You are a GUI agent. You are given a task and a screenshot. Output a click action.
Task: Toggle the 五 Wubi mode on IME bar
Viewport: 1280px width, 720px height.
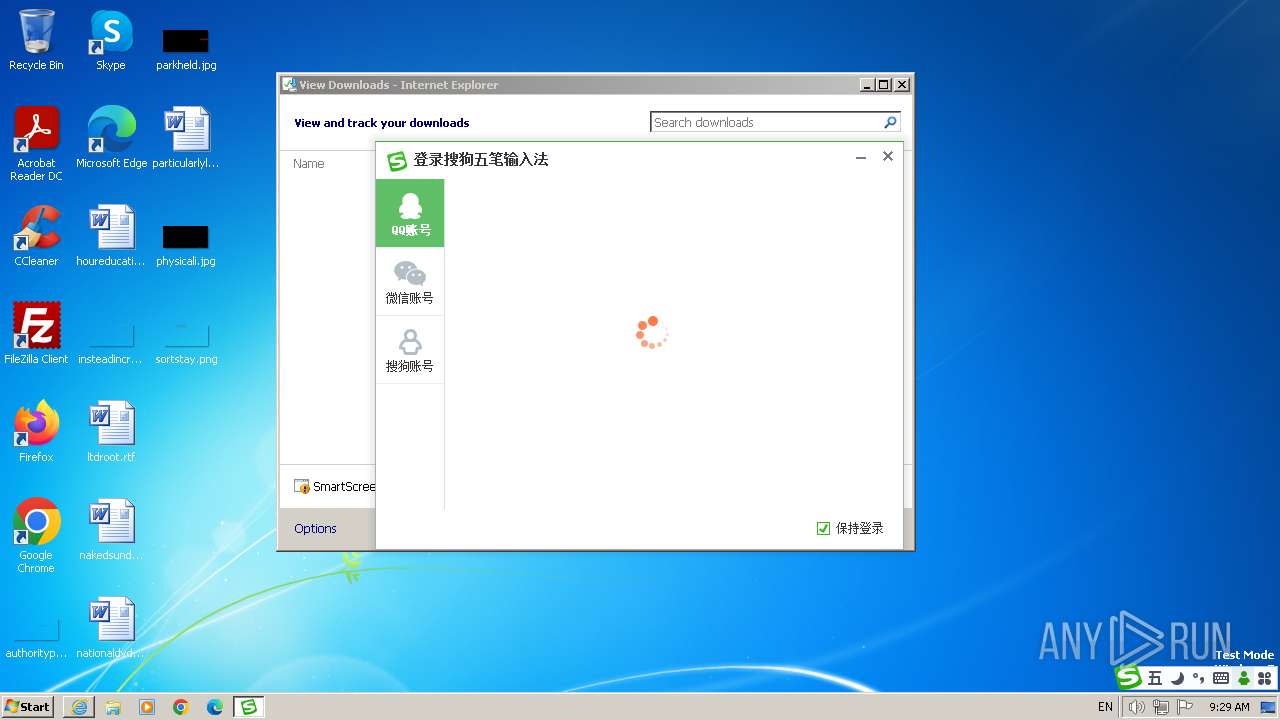(1155, 678)
